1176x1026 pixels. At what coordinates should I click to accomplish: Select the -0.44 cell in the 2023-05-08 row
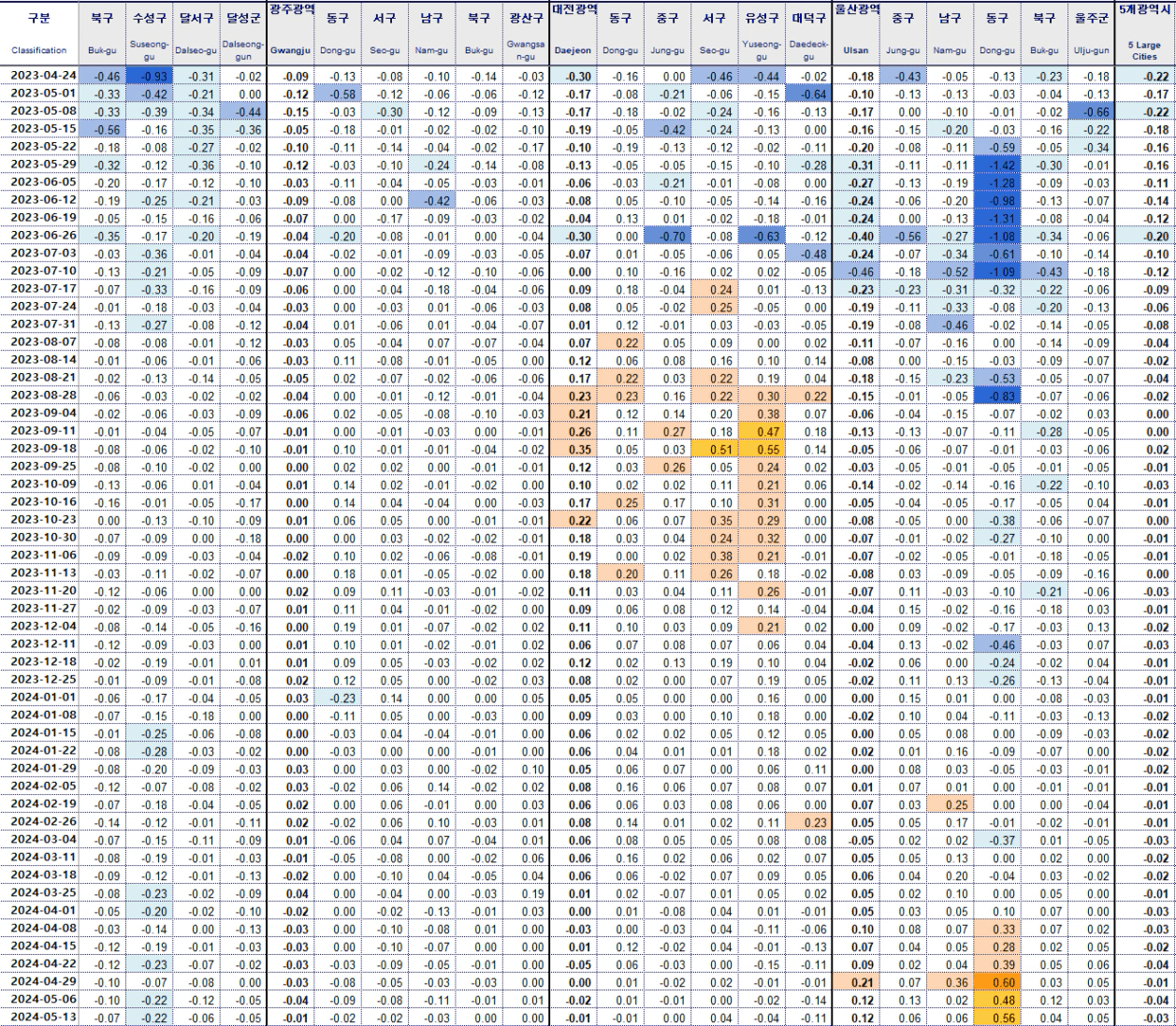click(243, 111)
